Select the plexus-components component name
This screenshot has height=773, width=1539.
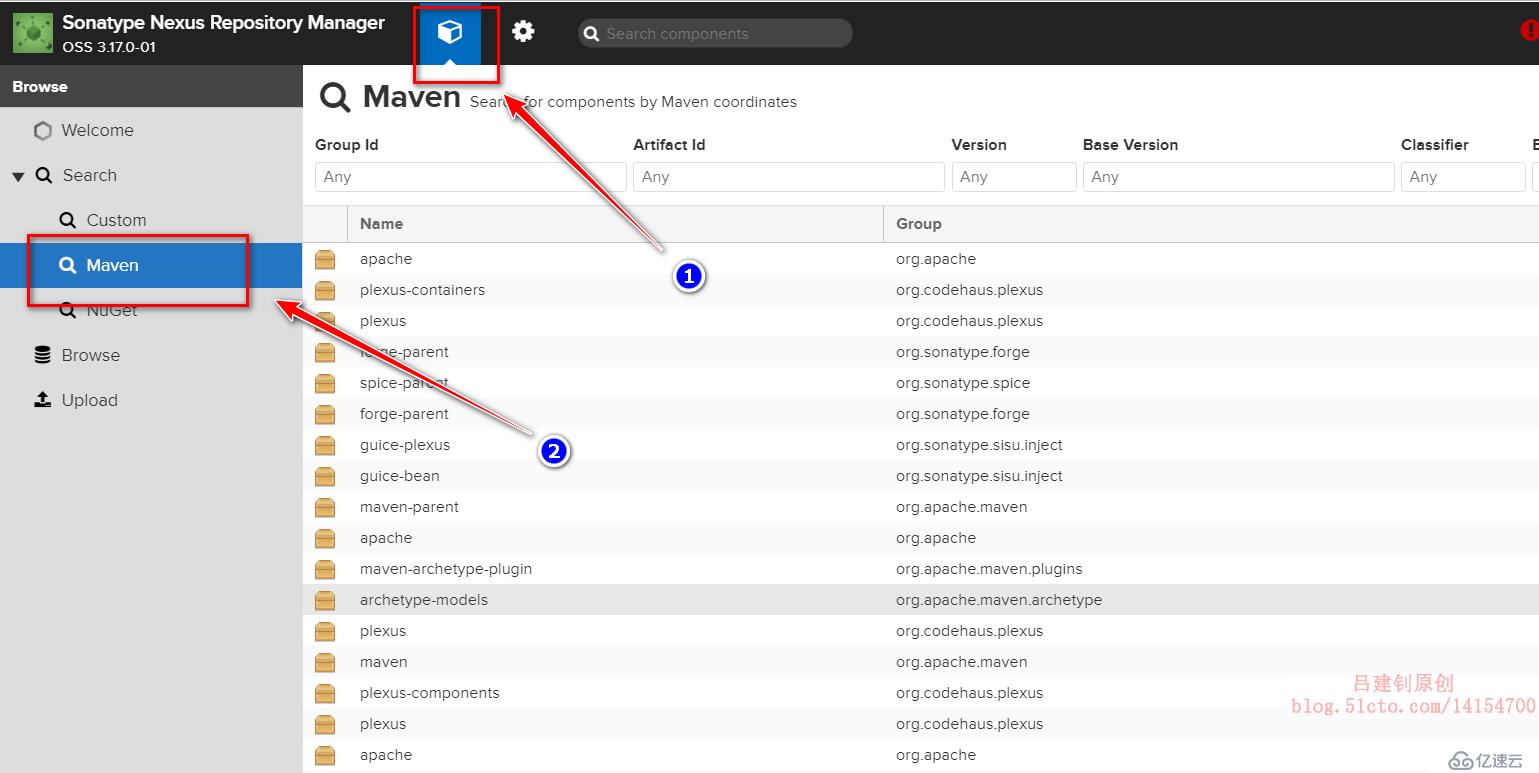(430, 693)
